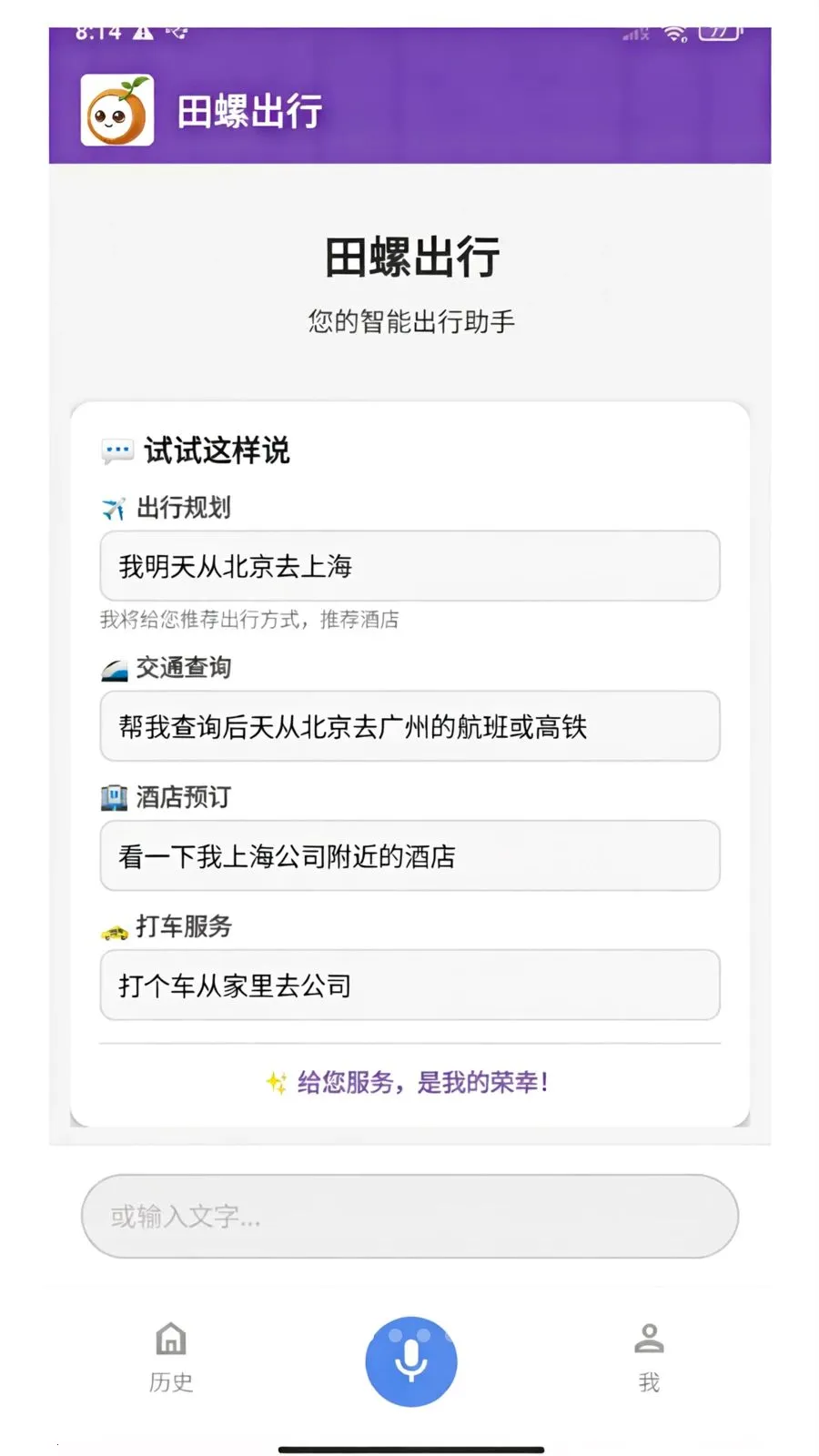Focus the 或输入文字 text input field
The width and height of the screenshot is (819, 1456).
click(409, 1216)
